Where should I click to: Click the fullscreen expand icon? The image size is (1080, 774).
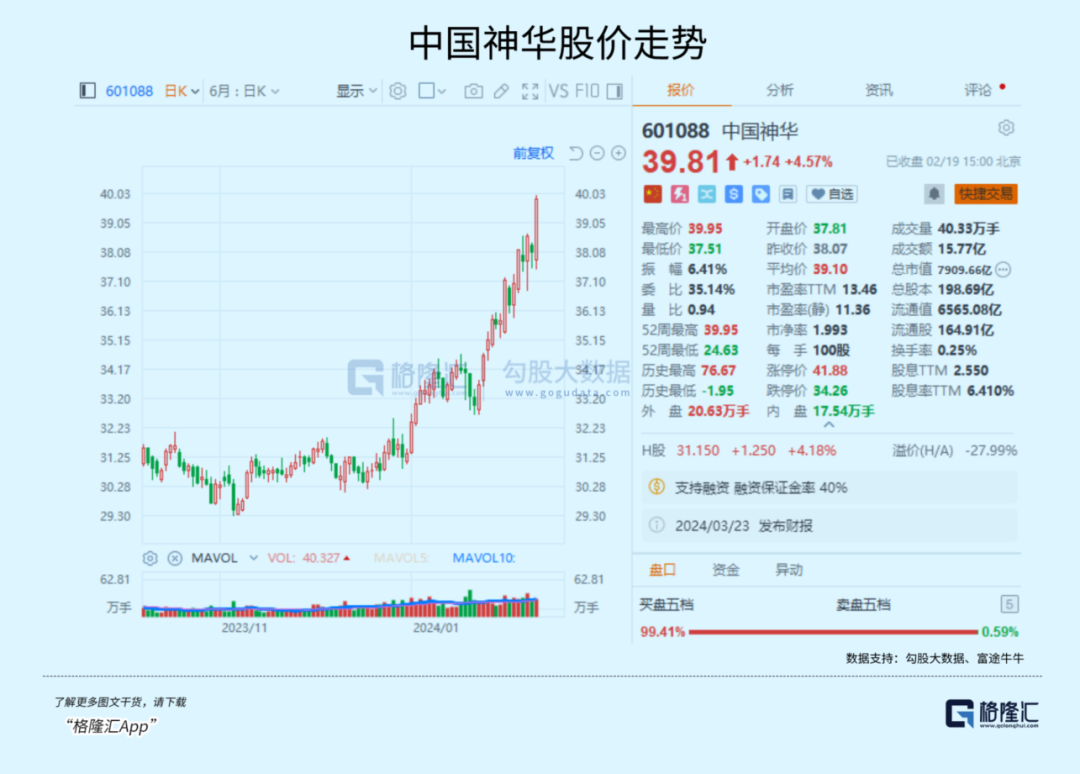[530, 91]
